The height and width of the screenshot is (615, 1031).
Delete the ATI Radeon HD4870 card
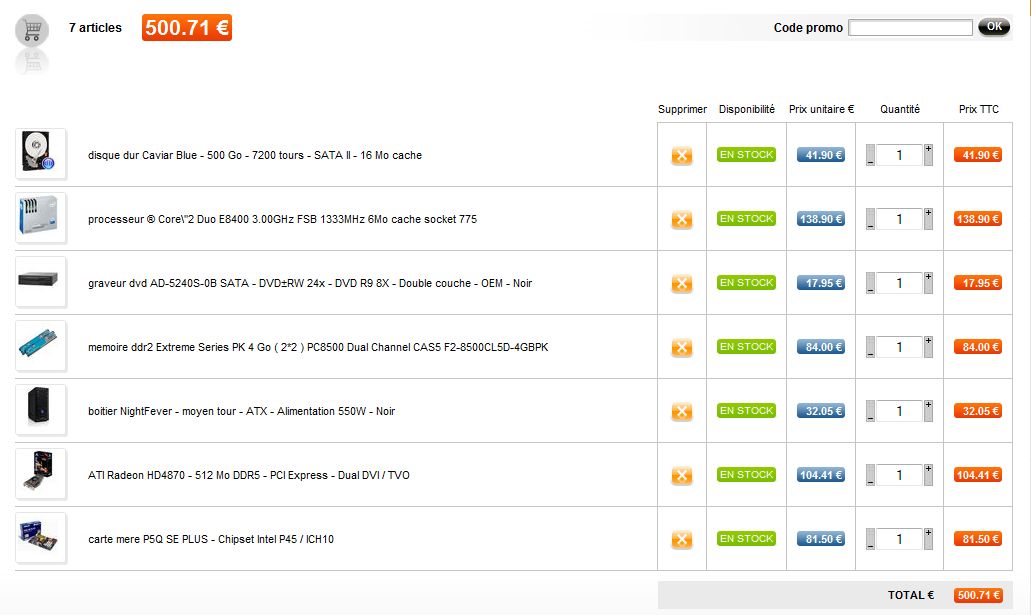(x=681, y=476)
